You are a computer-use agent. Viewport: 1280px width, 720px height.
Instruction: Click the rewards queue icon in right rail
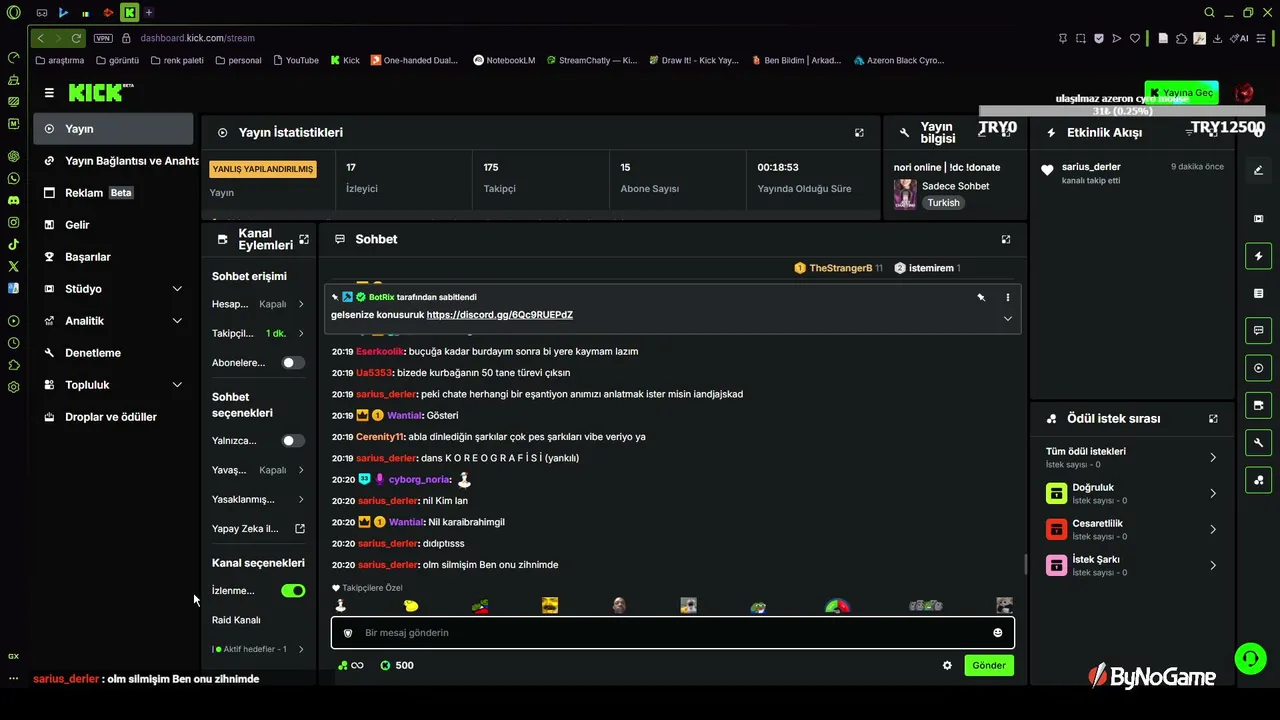pyautogui.click(x=1259, y=480)
